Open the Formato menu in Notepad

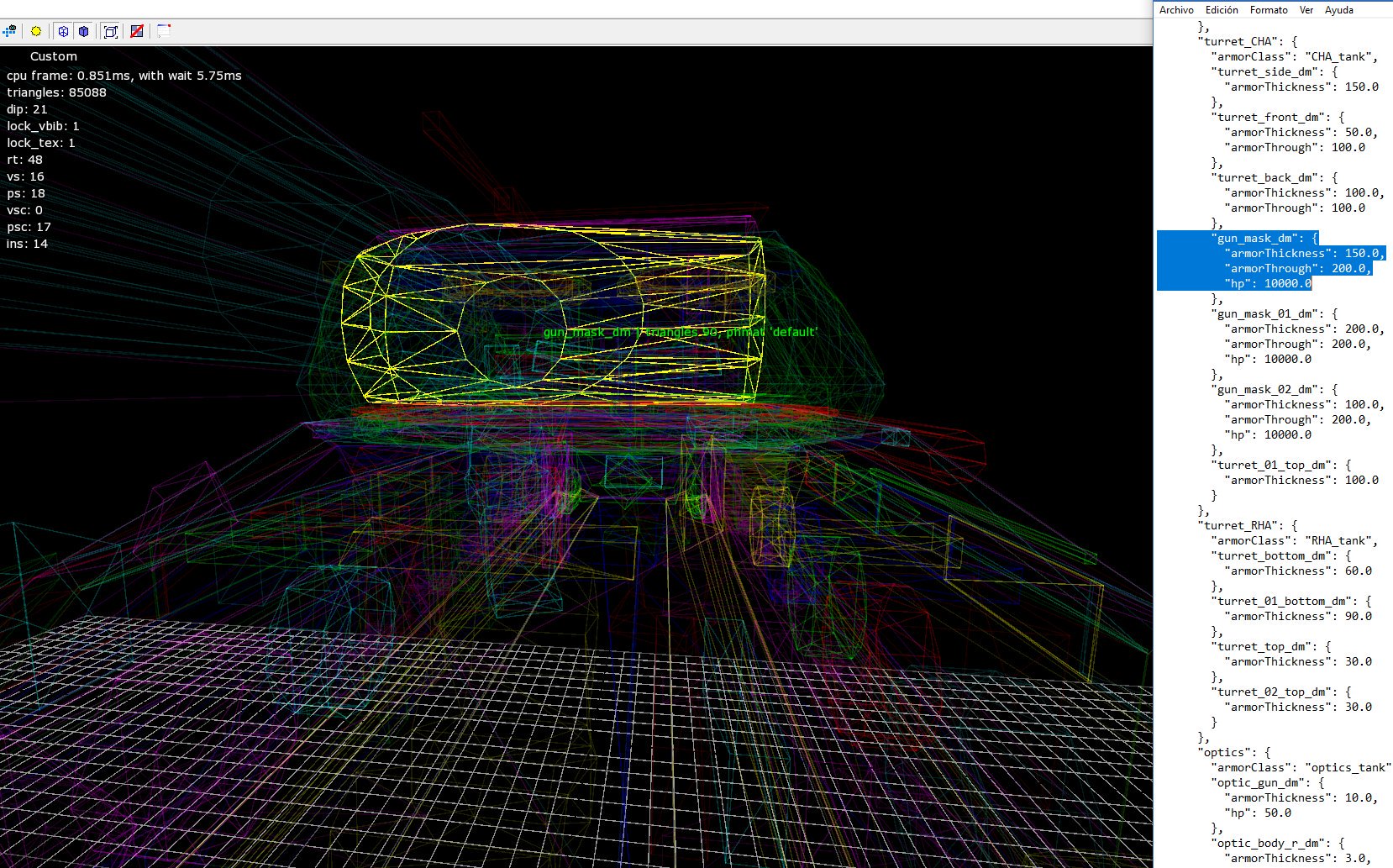[x=1269, y=10]
